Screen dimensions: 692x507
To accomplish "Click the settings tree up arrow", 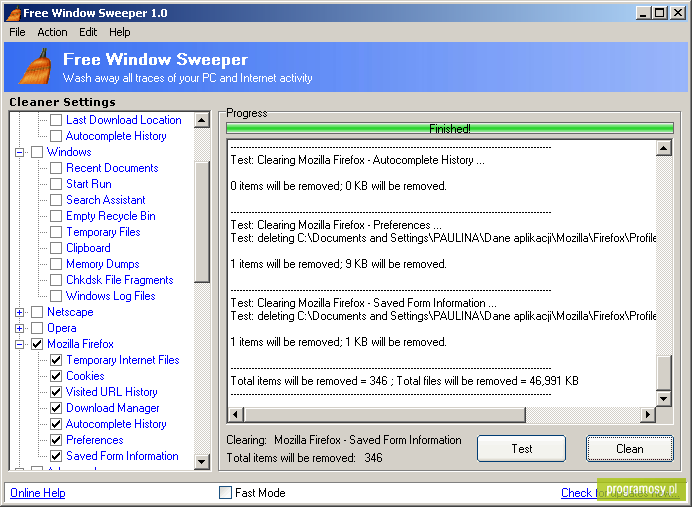I will (202, 120).
